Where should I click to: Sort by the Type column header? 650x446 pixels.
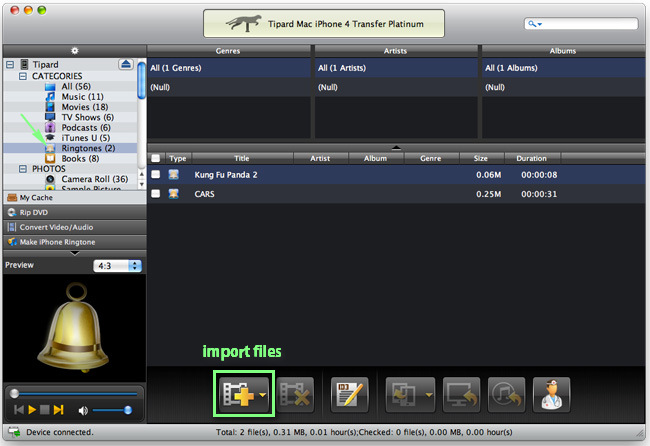click(178, 158)
